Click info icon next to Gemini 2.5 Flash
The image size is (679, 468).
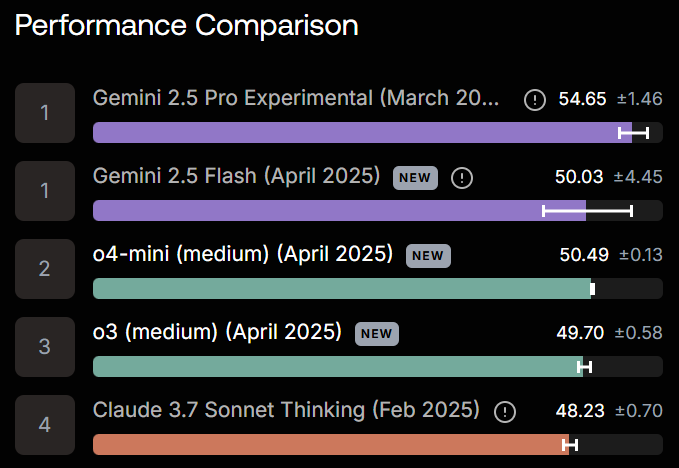point(462,178)
